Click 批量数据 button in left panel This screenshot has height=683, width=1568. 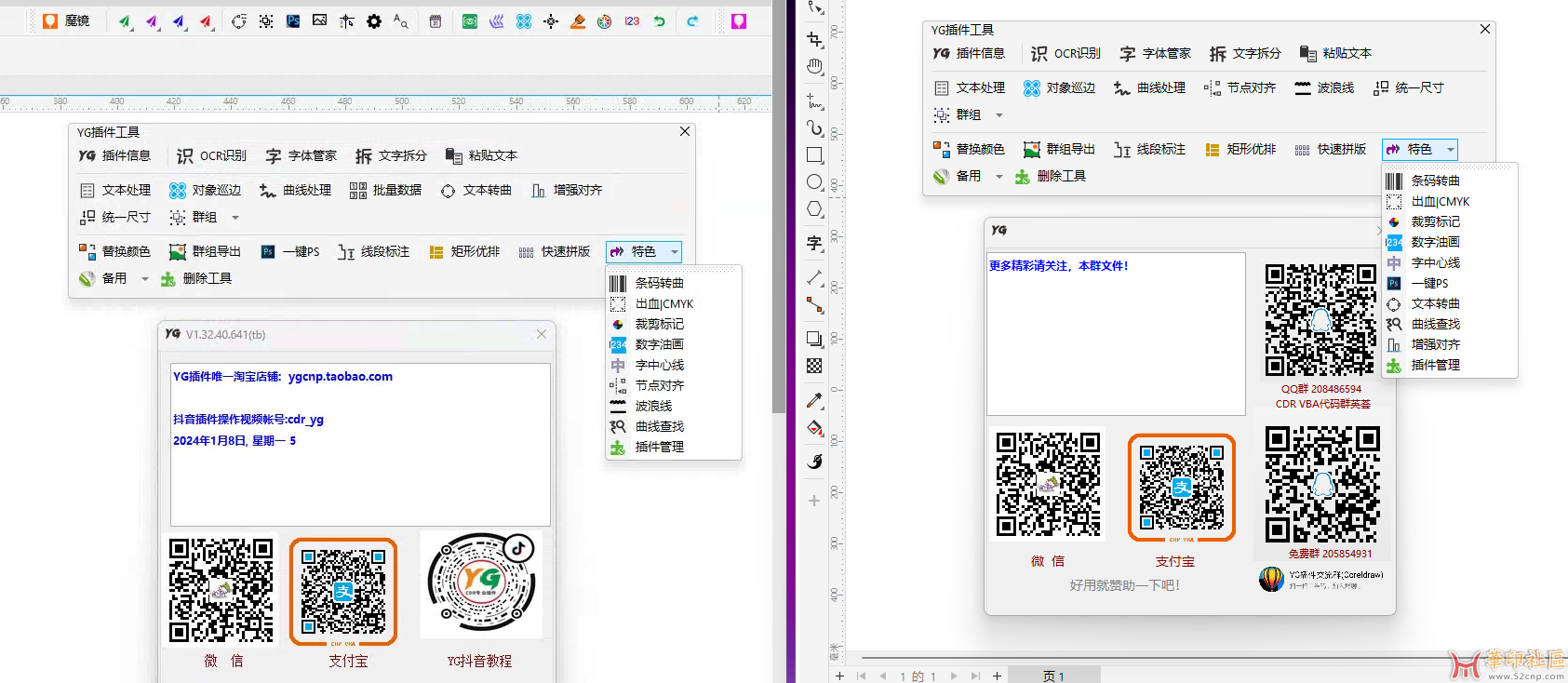(x=385, y=191)
